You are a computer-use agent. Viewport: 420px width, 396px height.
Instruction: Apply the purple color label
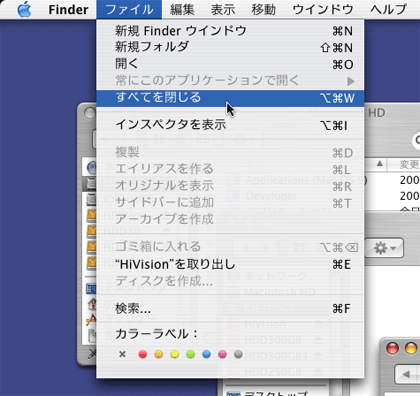[222, 354]
